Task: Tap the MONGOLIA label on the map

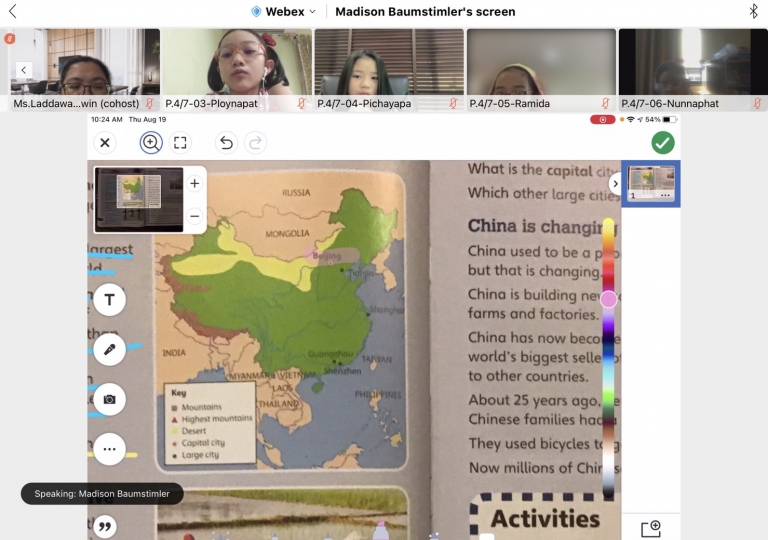Action: click(x=288, y=234)
